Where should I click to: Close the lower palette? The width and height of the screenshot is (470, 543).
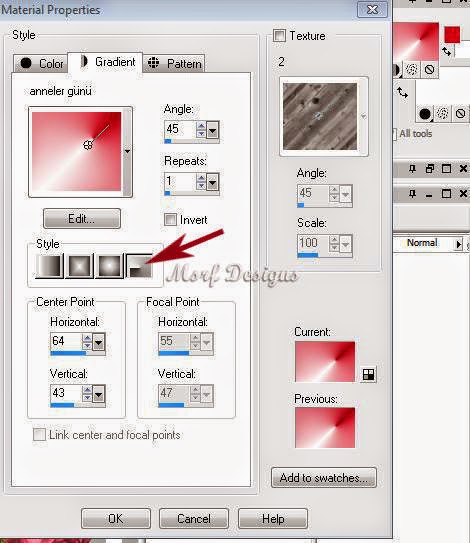tap(463, 194)
